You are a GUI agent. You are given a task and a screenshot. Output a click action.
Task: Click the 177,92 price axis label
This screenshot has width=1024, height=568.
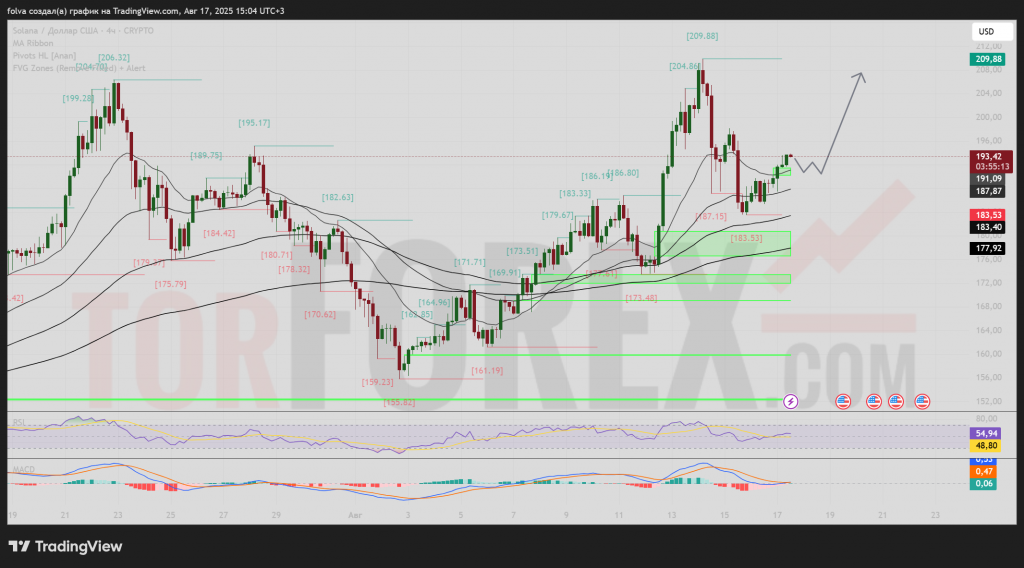coord(987,248)
